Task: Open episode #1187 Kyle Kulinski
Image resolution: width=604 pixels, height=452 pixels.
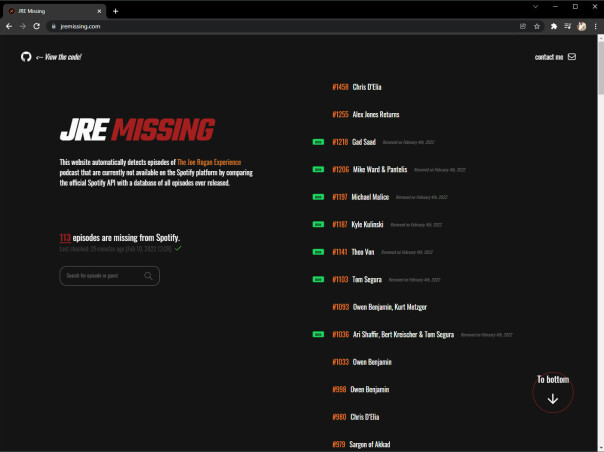Action: [358, 225]
